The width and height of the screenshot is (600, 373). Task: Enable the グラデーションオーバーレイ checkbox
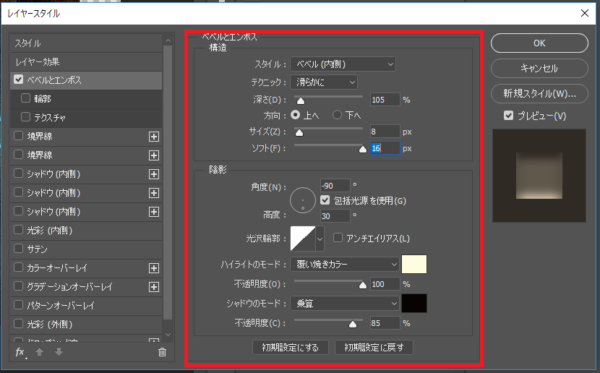[x=18, y=286]
